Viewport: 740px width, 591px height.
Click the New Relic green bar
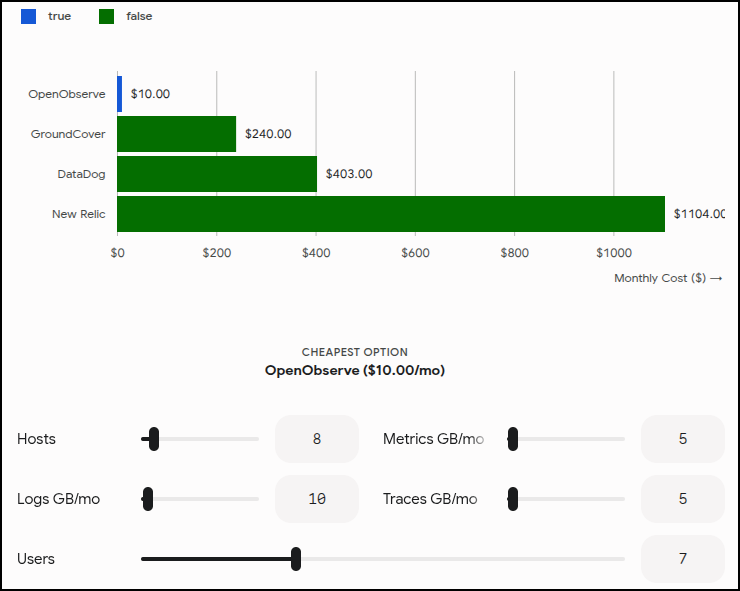pyautogui.click(x=391, y=214)
